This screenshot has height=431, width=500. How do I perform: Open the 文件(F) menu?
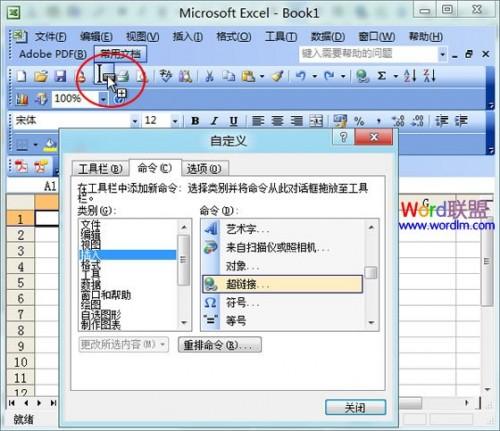(50, 36)
